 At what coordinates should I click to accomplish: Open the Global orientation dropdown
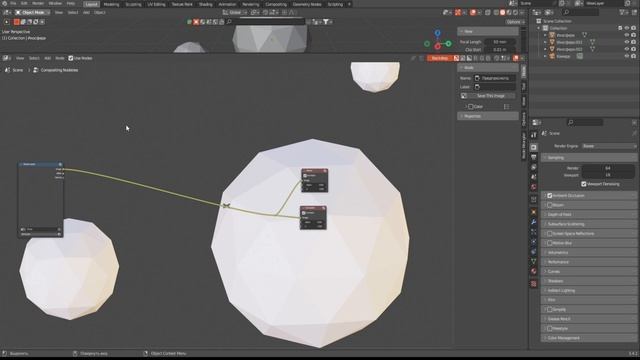click(235, 13)
